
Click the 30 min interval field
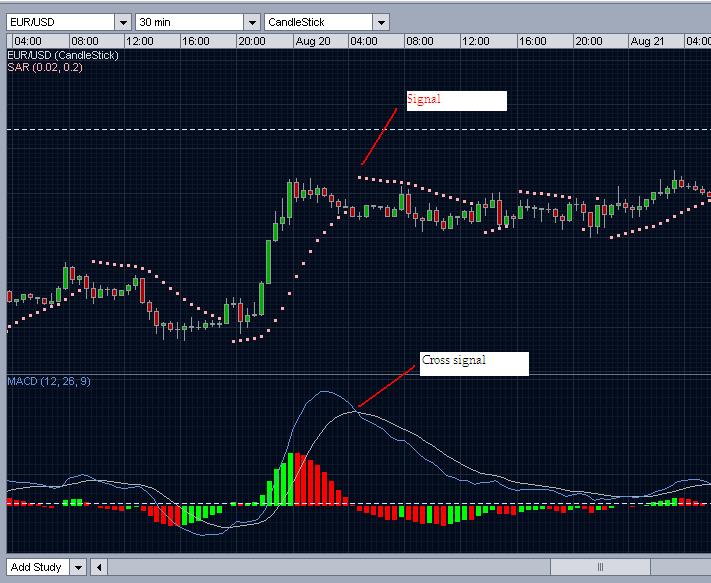tap(190, 22)
